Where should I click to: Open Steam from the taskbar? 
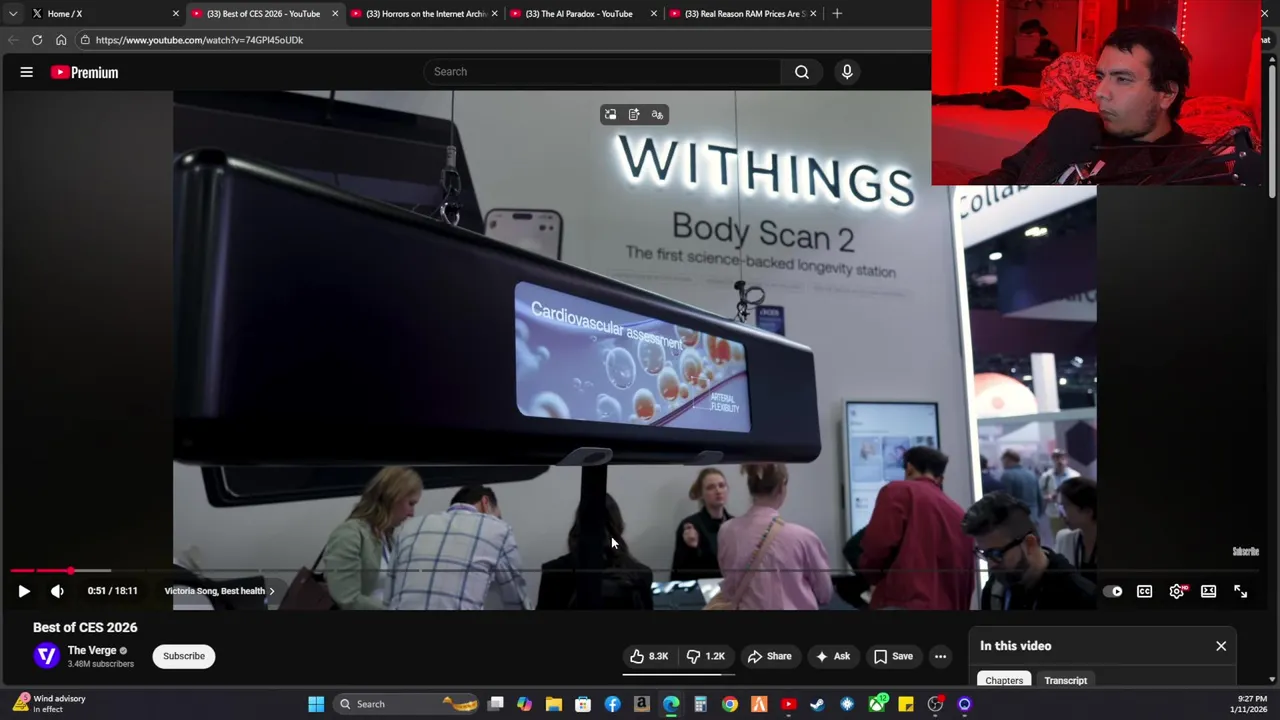tap(817, 704)
